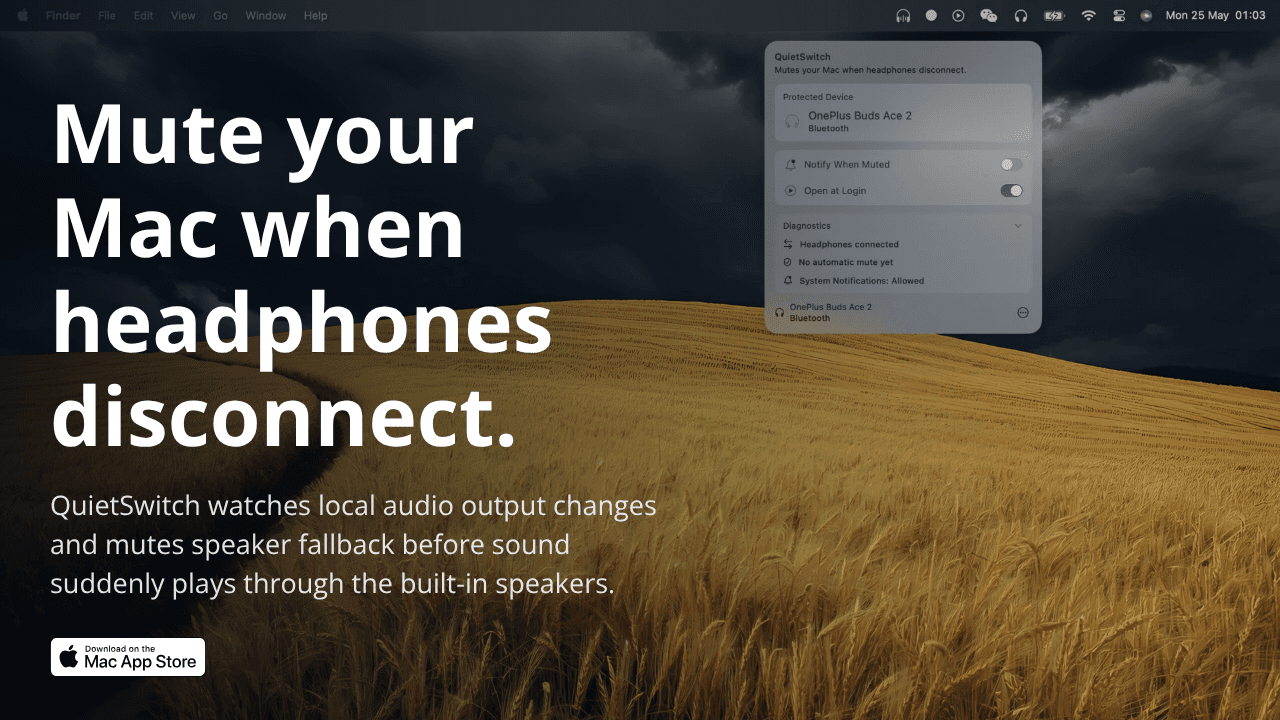Click the bell icon beside Notify When Muted
The width and height of the screenshot is (1280, 720).
pos(791,164)
